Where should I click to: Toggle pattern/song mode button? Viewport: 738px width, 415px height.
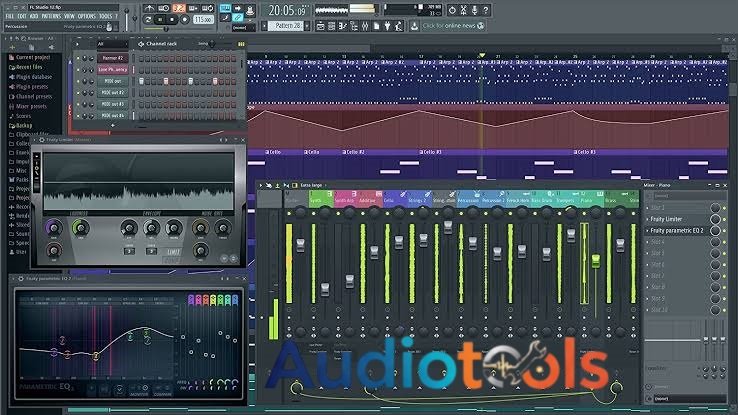click(x=149, y=20)
